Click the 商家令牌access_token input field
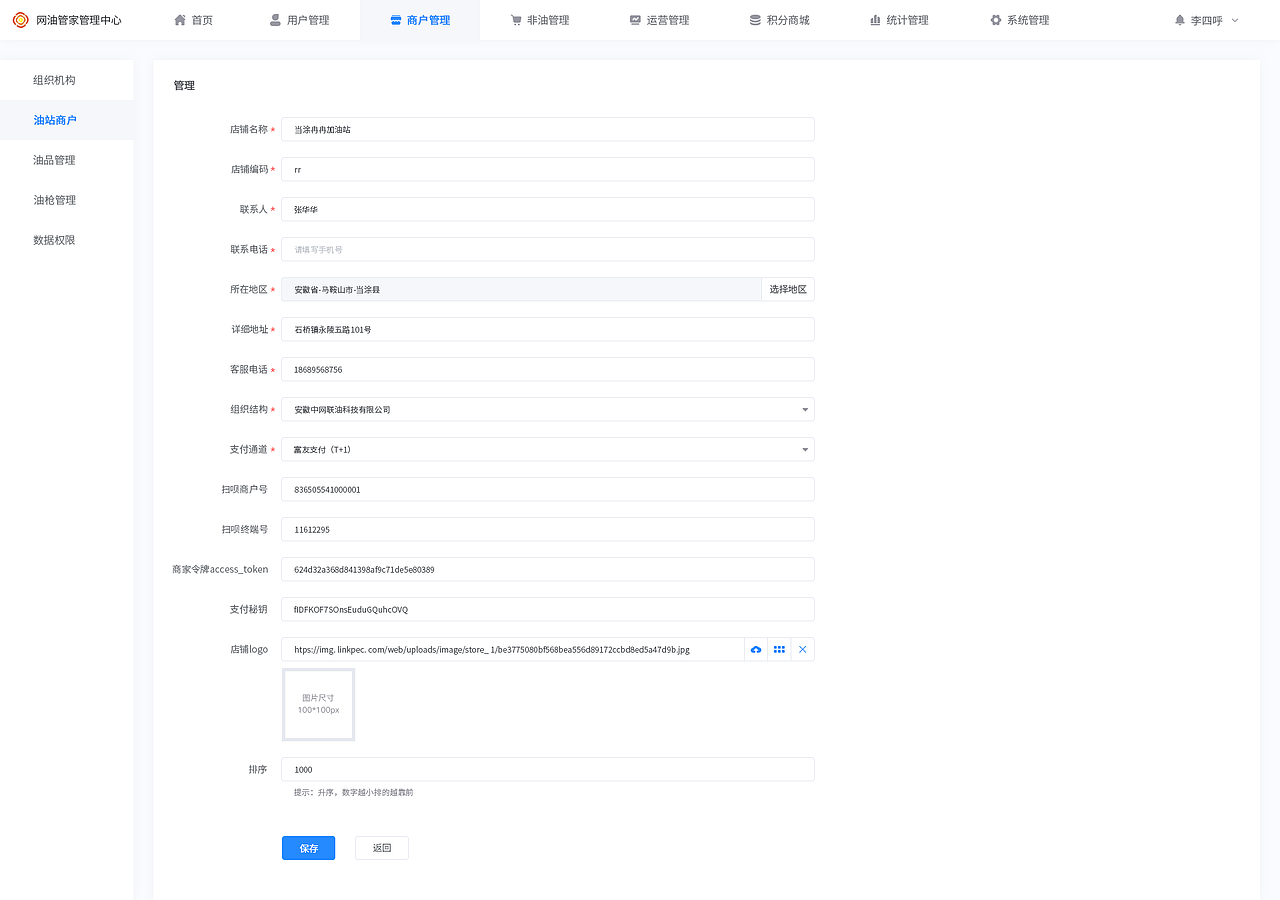 pyautogui.click(x=548, y=569)
